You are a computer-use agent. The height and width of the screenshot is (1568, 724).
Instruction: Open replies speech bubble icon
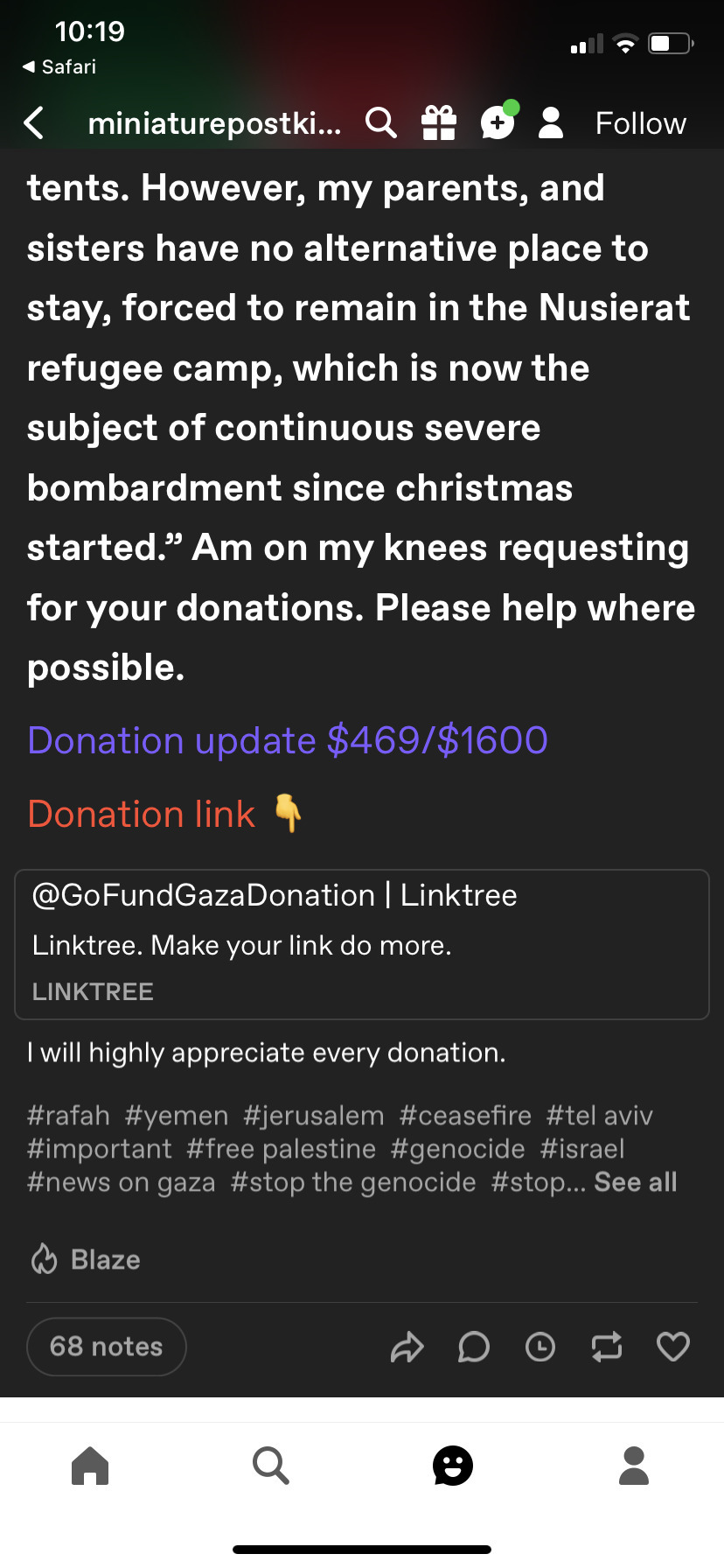coord(473,1347)
